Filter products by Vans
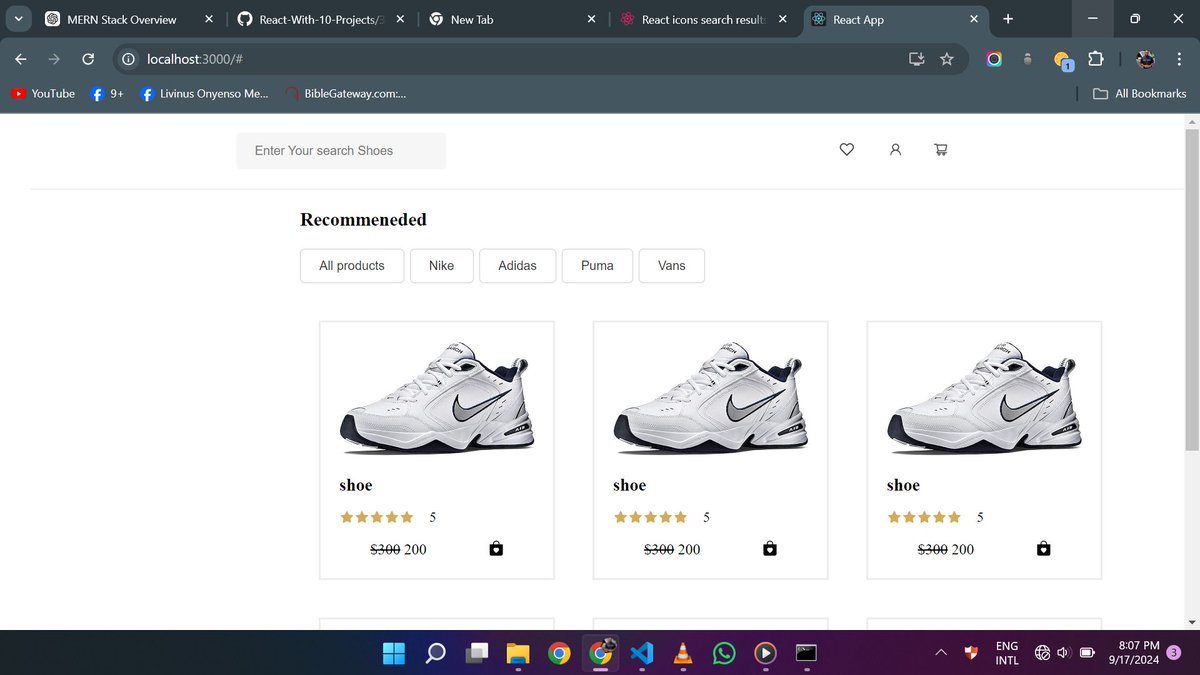Image resolution: width=1200 pixels, height=675 pixels. [x=672, y=266]
